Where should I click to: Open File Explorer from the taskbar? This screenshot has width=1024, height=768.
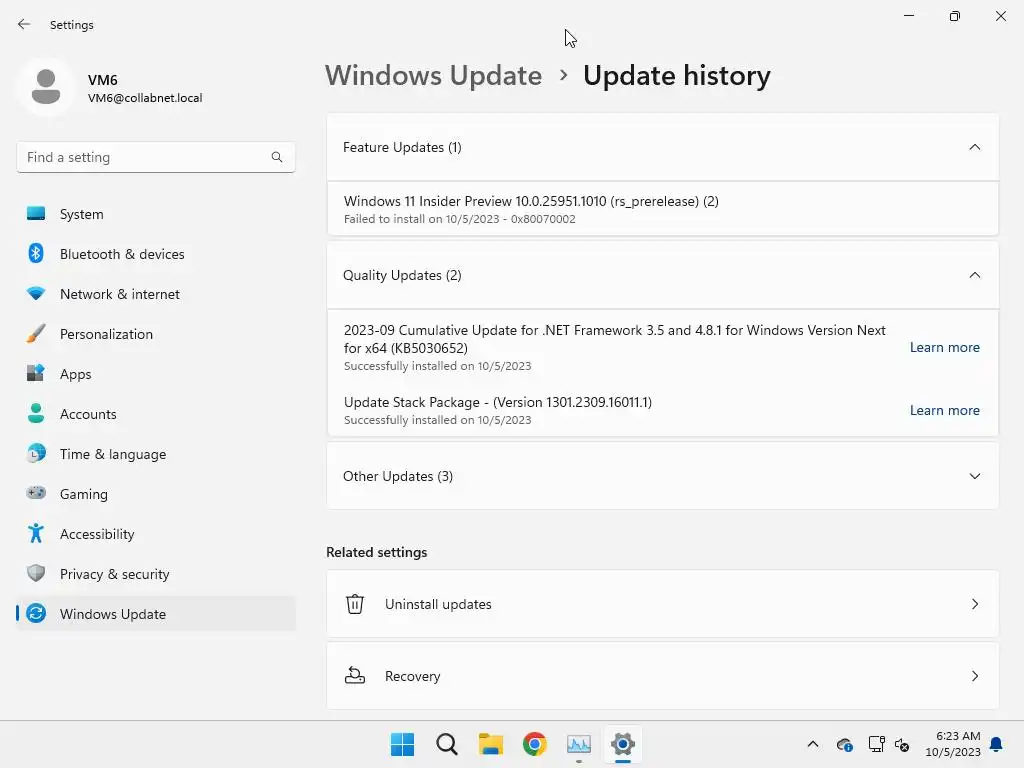[490, 744]
